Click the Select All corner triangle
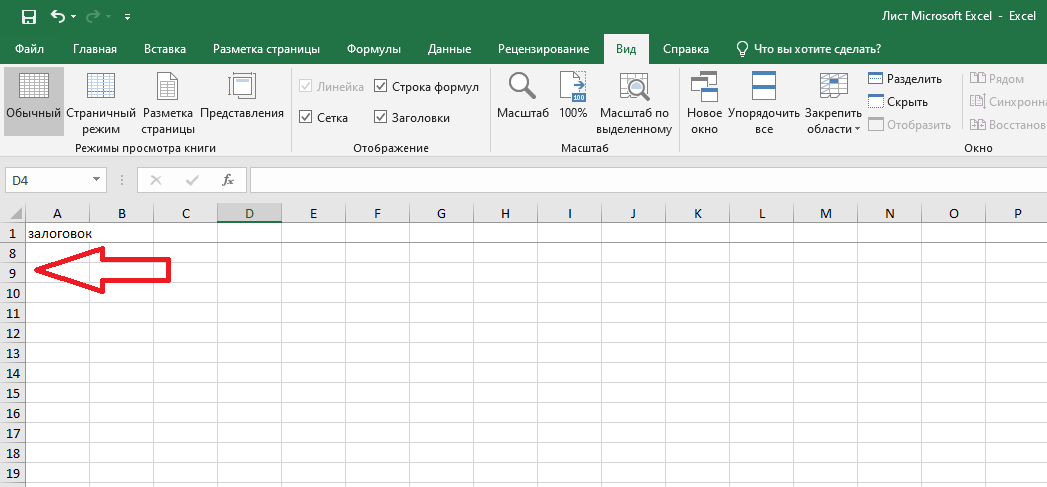This screenshot has height=487, width=1047. [13, 214]
